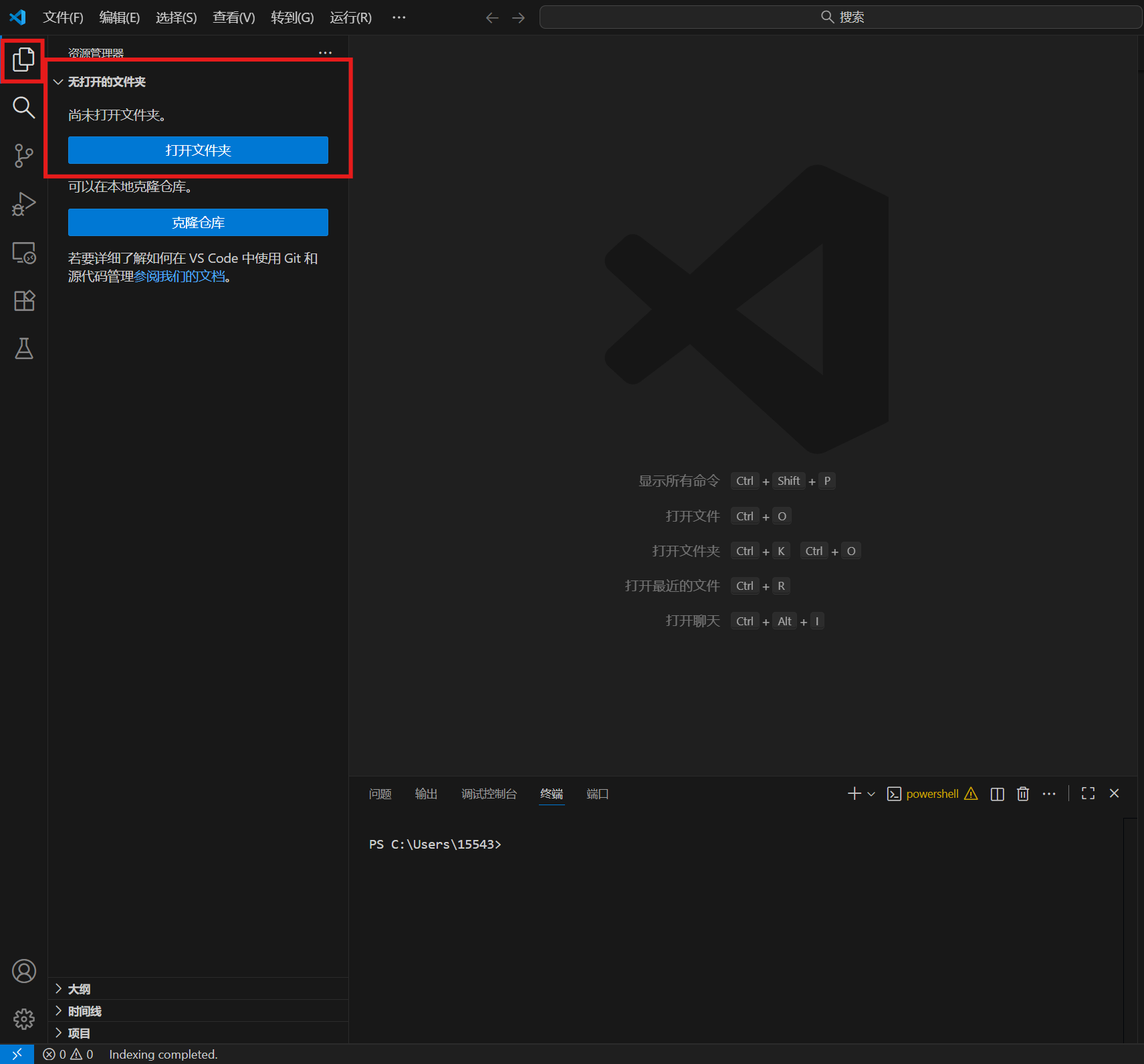
Task: Open the Source Control panel
Action: click(23, 155)
